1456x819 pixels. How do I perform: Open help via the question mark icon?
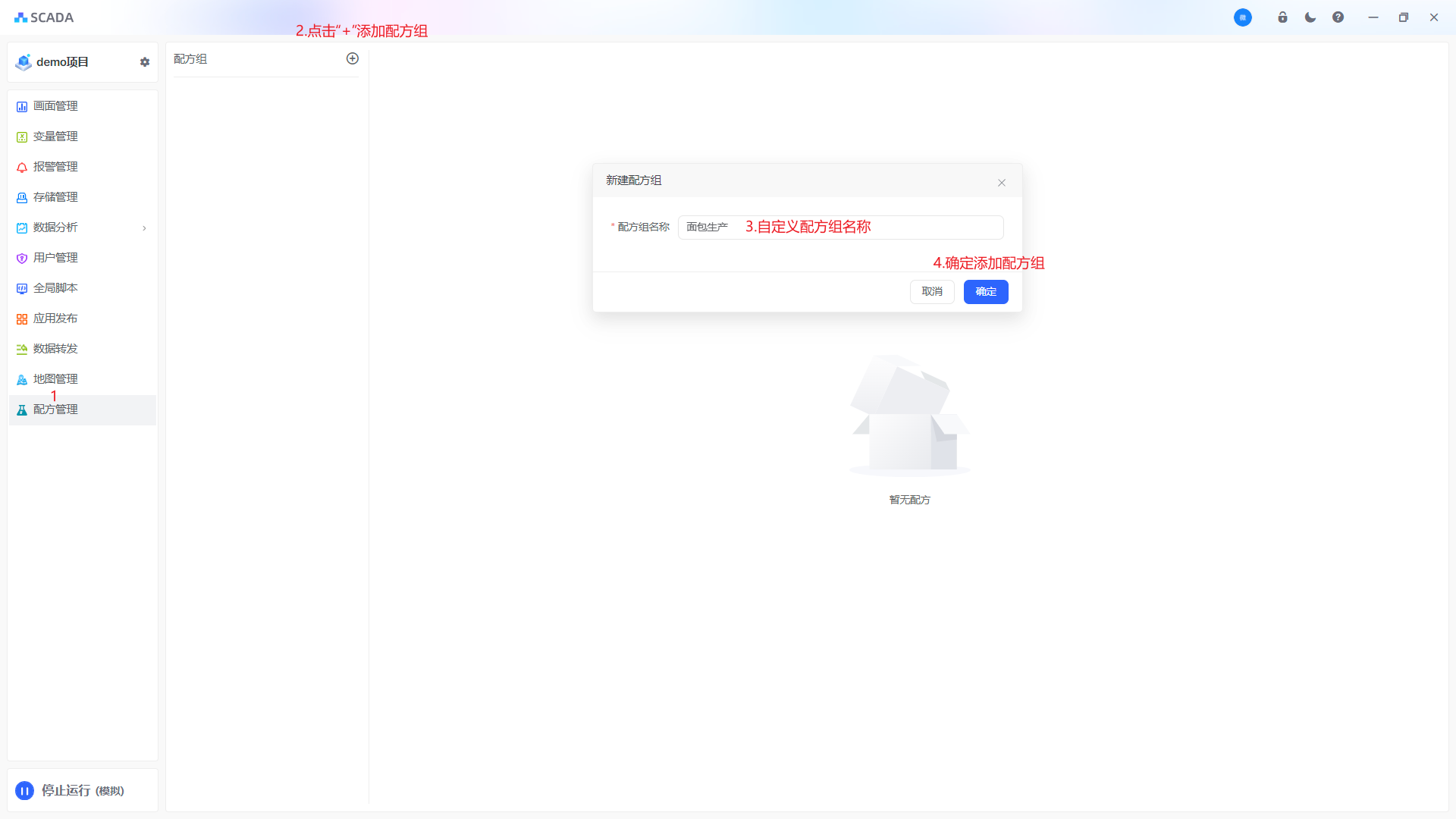[1338, 17]
